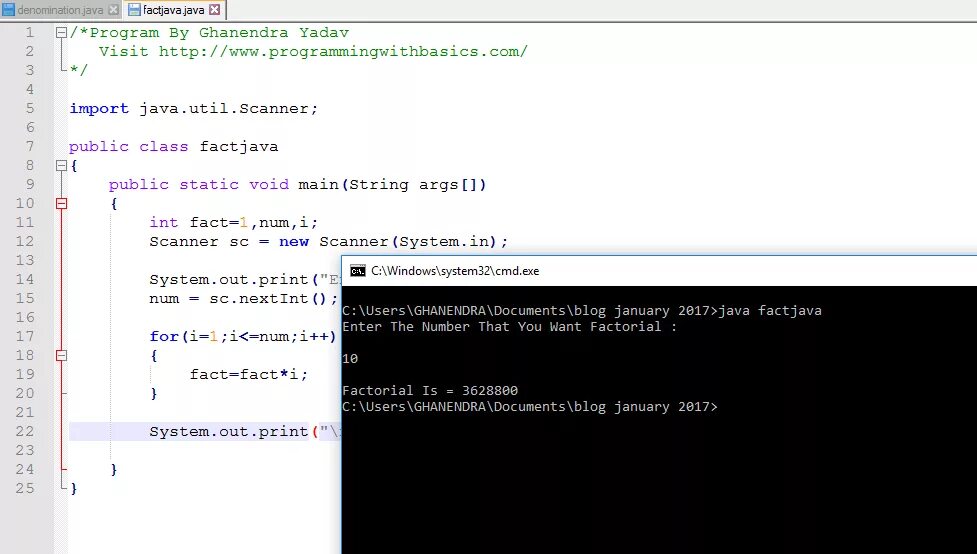Click 'main(String args[])' on line 9
This screenshot has width=977, height=554.
(x=392, y=185)
